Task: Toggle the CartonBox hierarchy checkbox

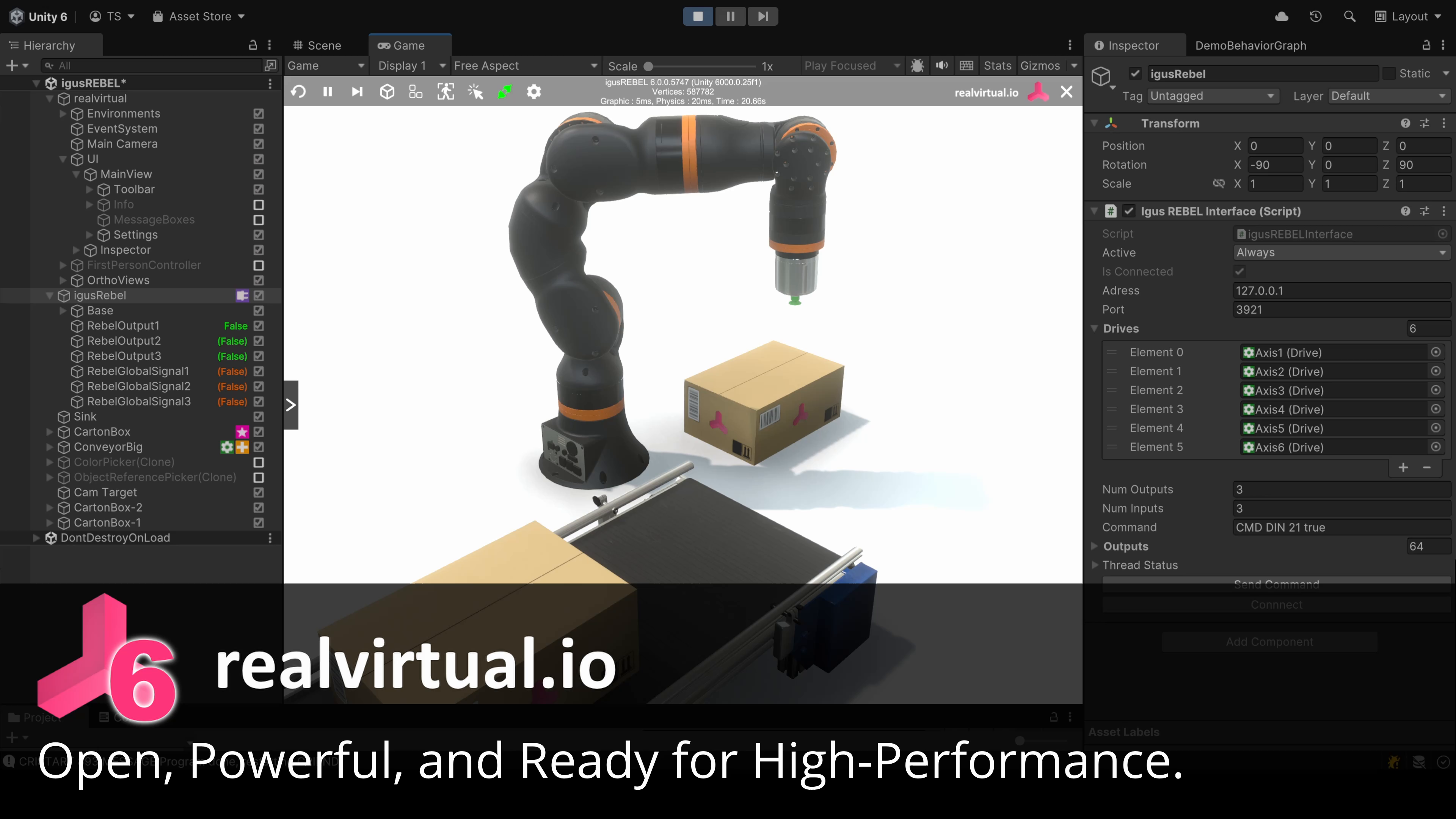Action: pyautogui.click(x=259, y=432)
